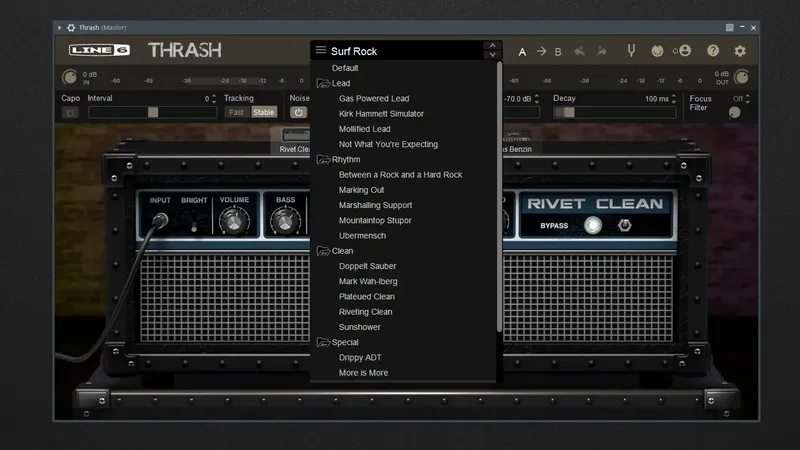Toggle the Capo power button
This screenshot has width=800, height=450.
(70, 113)
